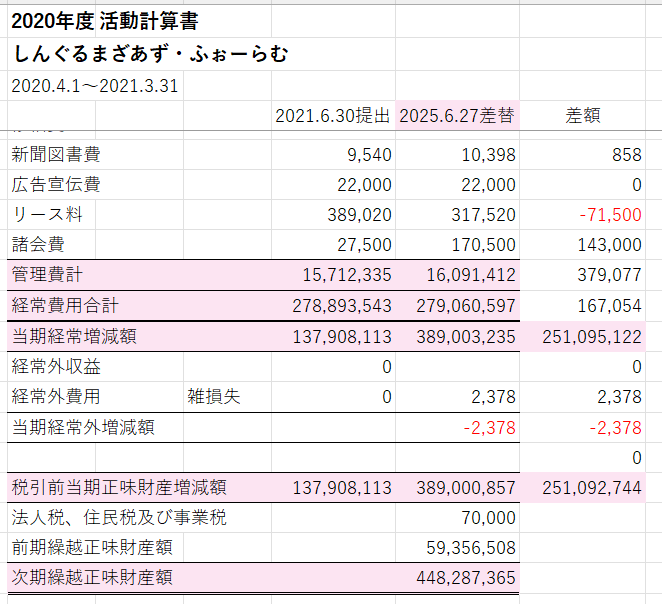662x604 pixels.
Task: Click the difference value 379,077
Action: tap(610, 275)
